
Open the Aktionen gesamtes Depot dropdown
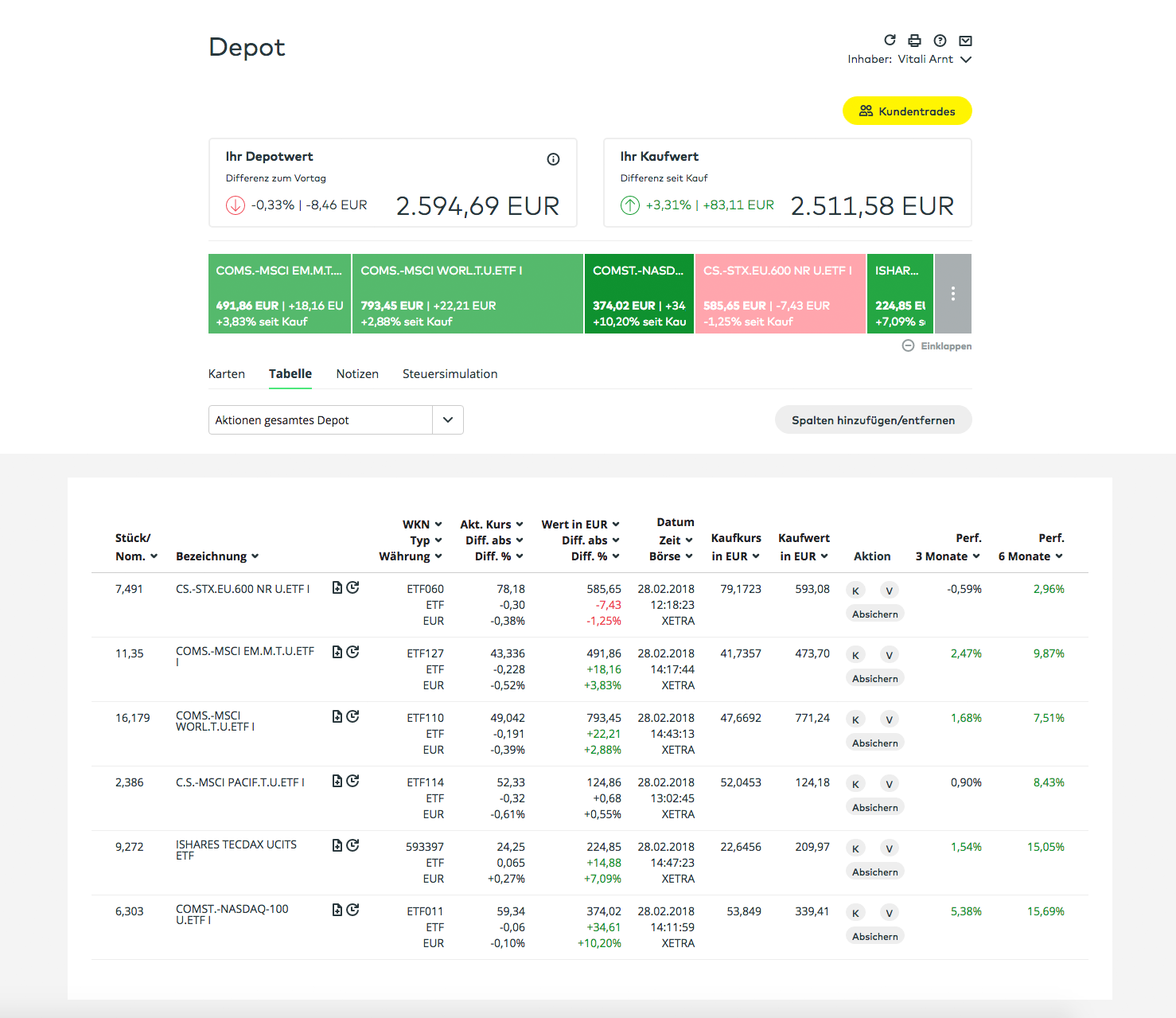[336, 420]
